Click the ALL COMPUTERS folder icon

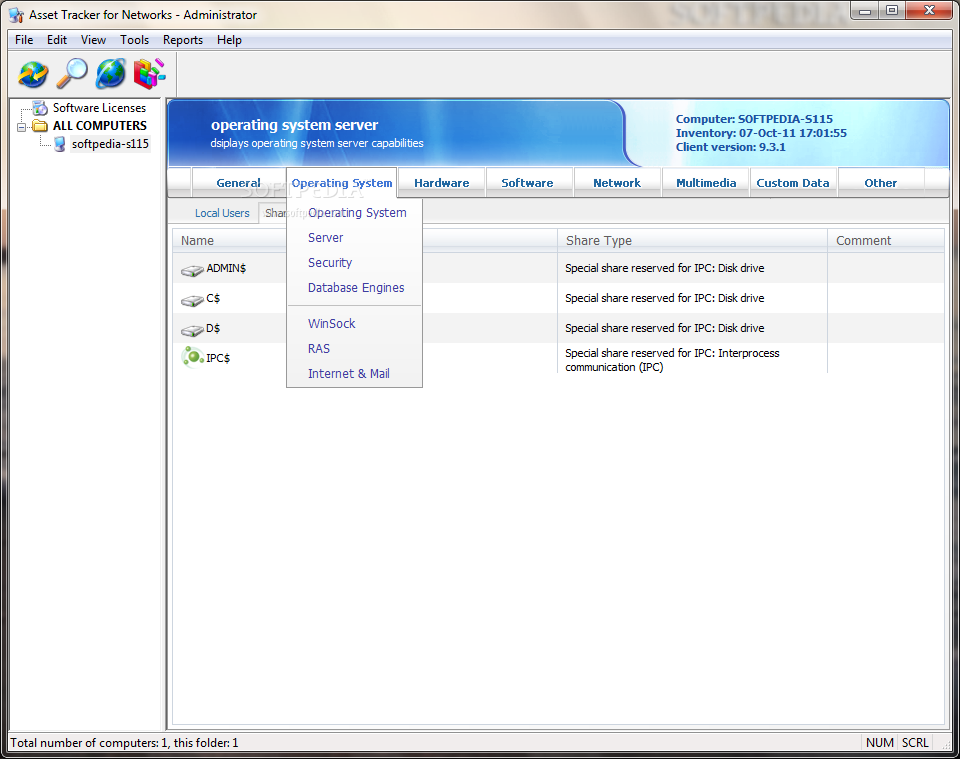click(x=40, y=126)
